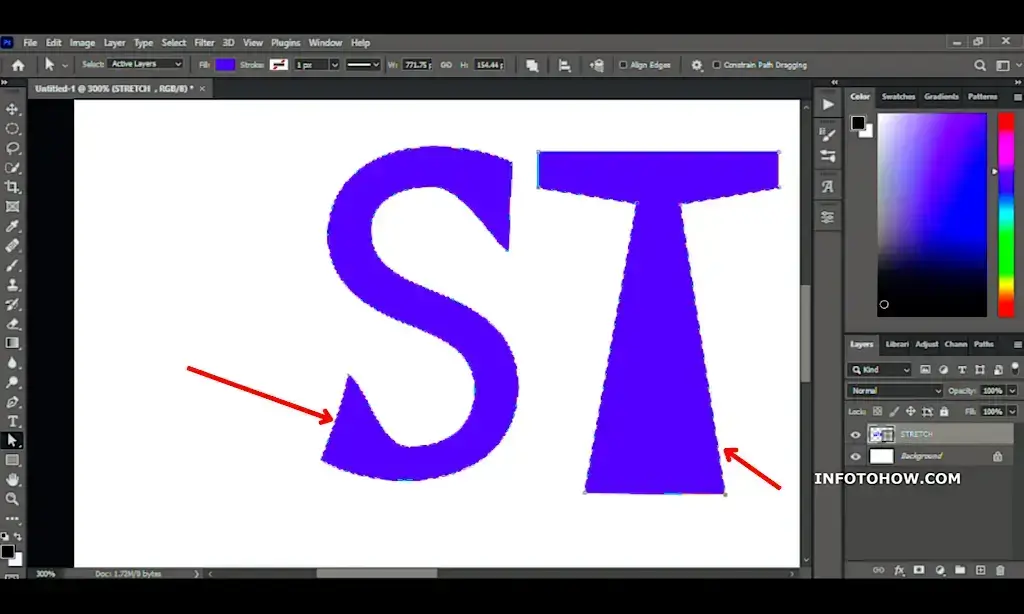Toggle layer filtering switch on or off
Screen dimensions: 1024x614
[x=1015, y=368]
